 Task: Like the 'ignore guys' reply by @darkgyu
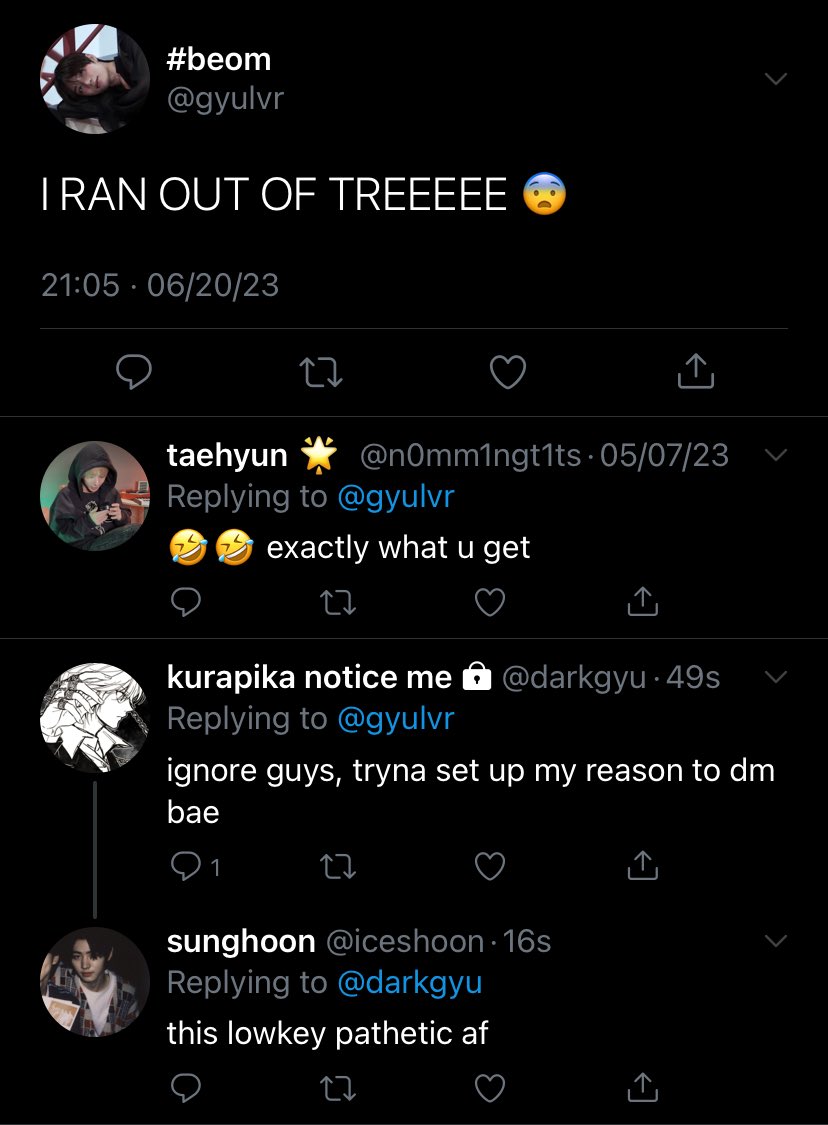pyautogui.click(x=490, y=867)
